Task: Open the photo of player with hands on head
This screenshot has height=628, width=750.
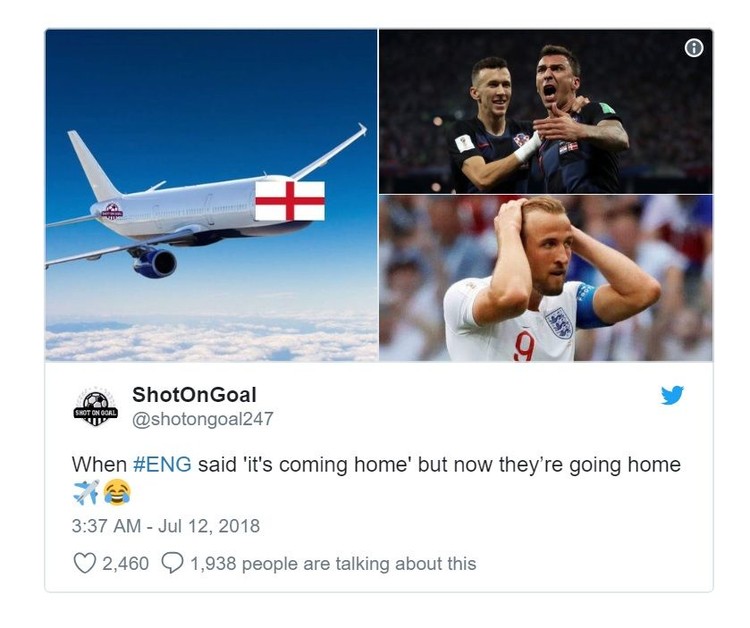Action: click(x=545, y=278)
